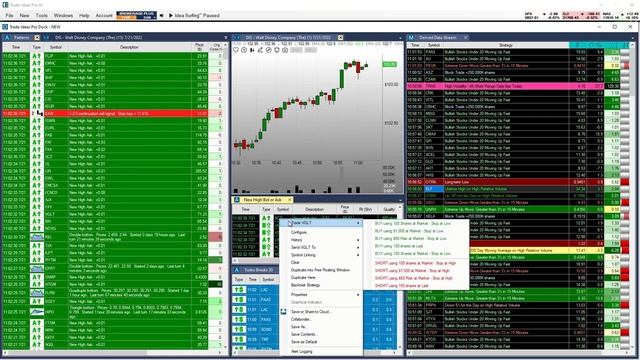The width and height of the screenshot is (640, 360).
Task: Choose BUY using $1,000 at Market
Action: tap(409, 231)
